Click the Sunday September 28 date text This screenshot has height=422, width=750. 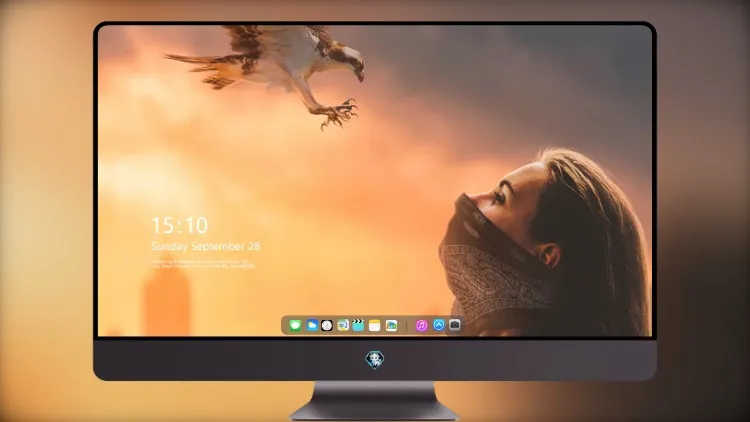pyautogui.click(x=206, y=246)
